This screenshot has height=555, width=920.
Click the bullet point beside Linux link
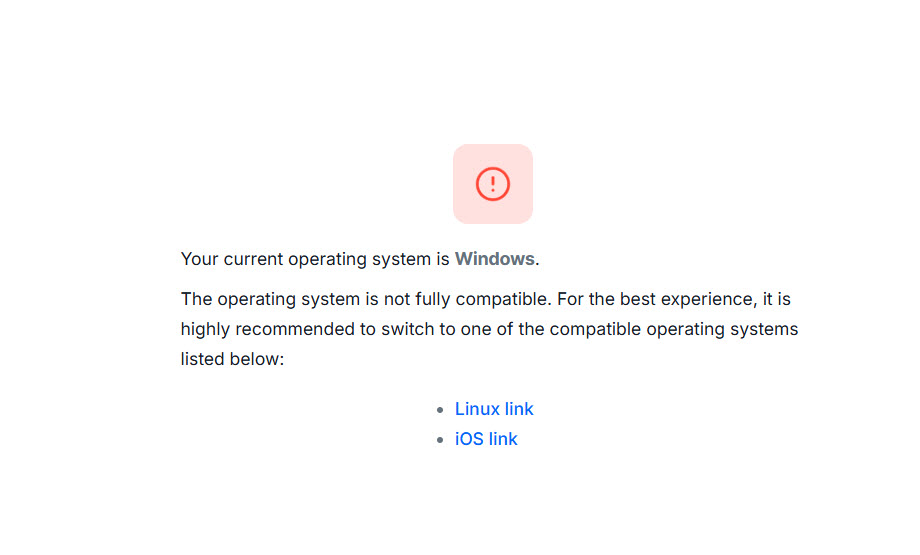tap(440, 410)
